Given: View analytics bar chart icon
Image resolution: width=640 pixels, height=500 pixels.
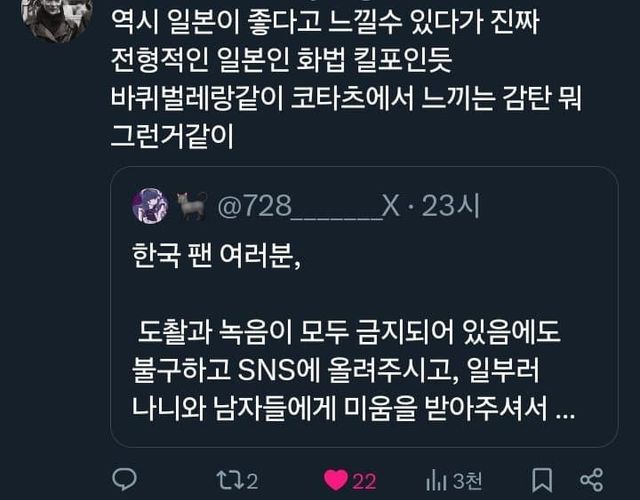Looking at the screenshot, I should pyautogui.click(x=436, y=481).
